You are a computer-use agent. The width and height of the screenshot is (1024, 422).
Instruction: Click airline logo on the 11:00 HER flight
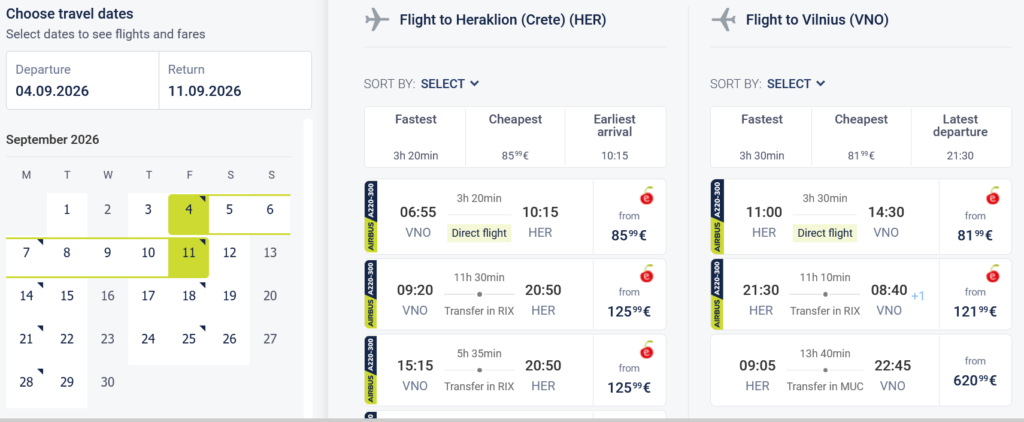pos(993,198)
